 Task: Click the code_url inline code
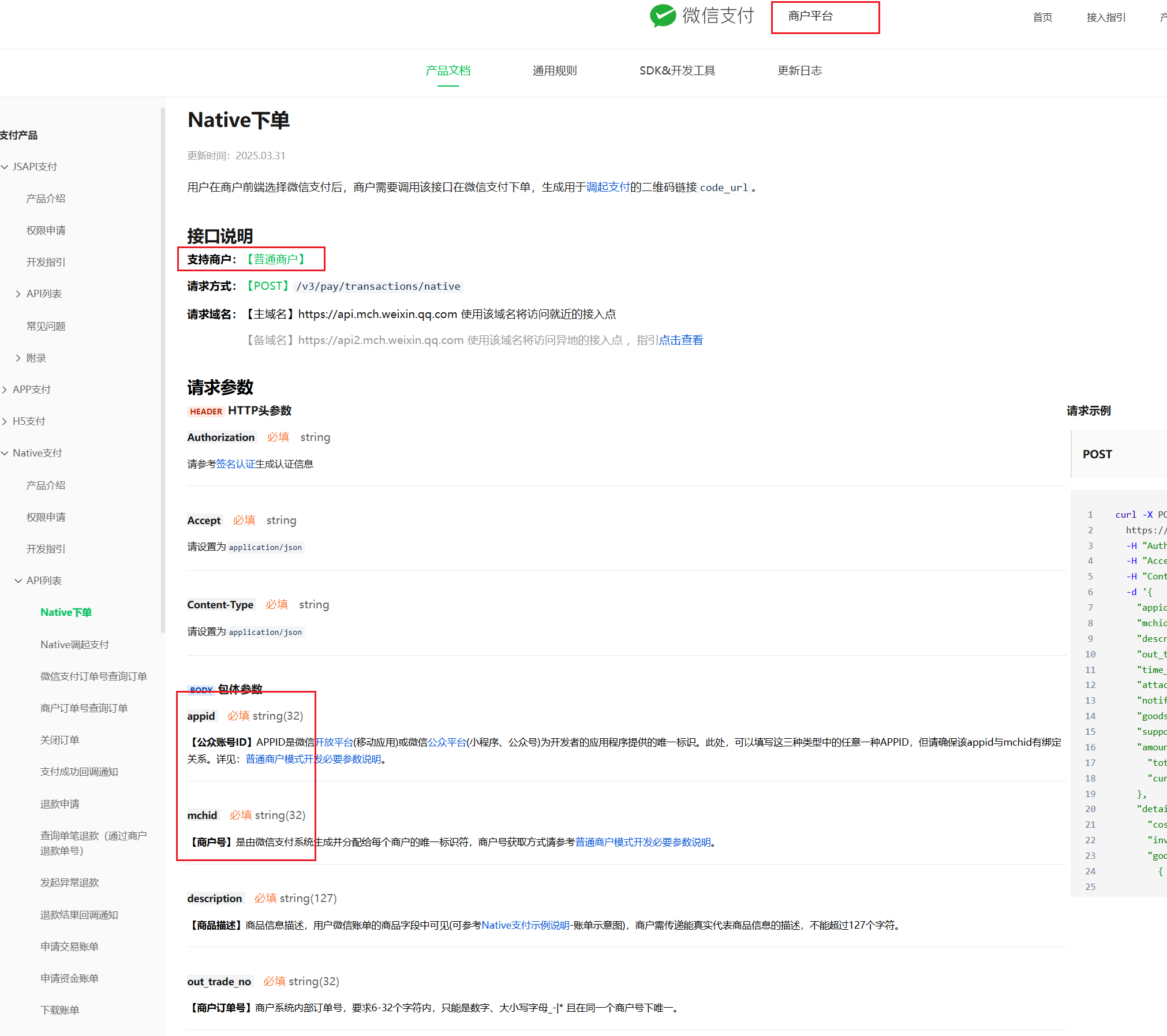point(724,188)
